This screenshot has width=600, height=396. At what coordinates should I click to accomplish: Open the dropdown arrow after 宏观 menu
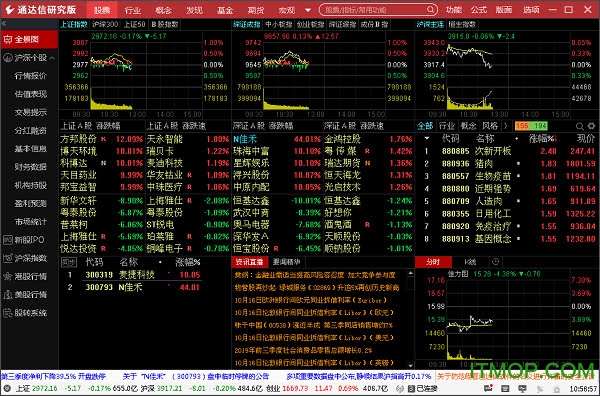point(308,10)
